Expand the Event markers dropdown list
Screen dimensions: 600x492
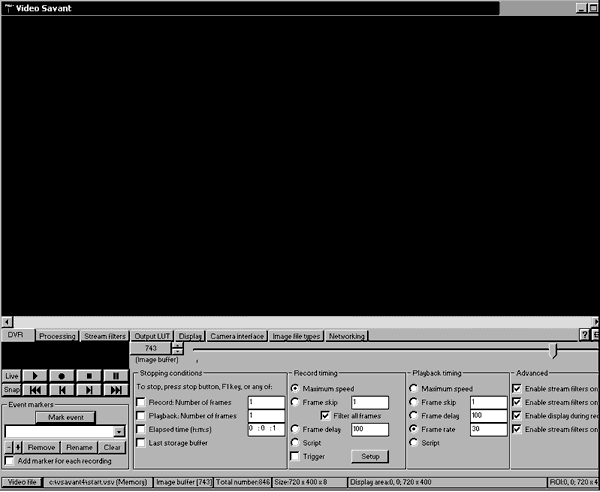point(118,431)
